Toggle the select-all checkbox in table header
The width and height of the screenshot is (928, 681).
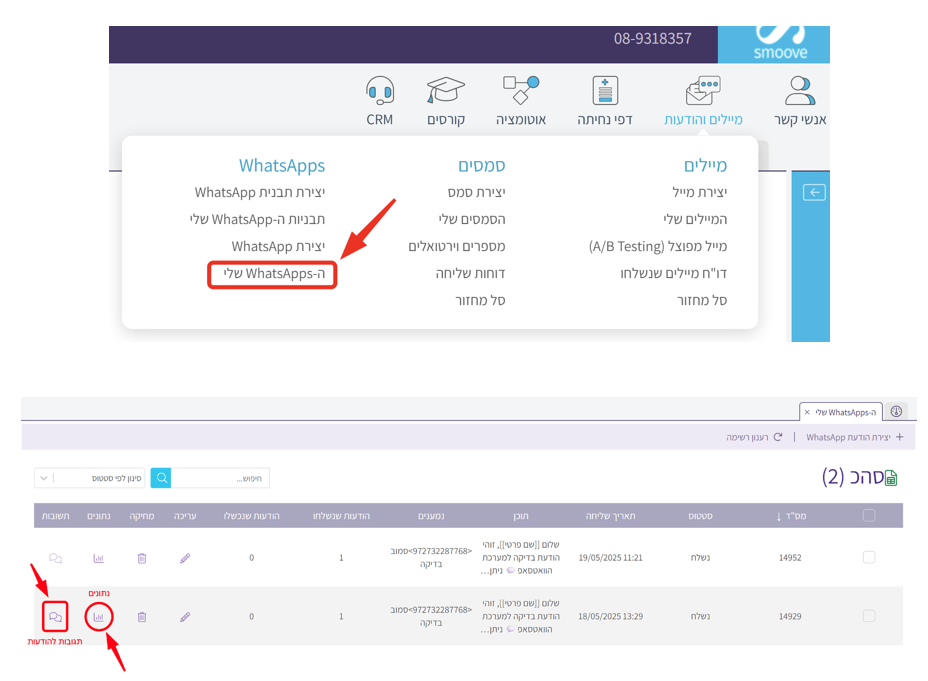(869, 516)
